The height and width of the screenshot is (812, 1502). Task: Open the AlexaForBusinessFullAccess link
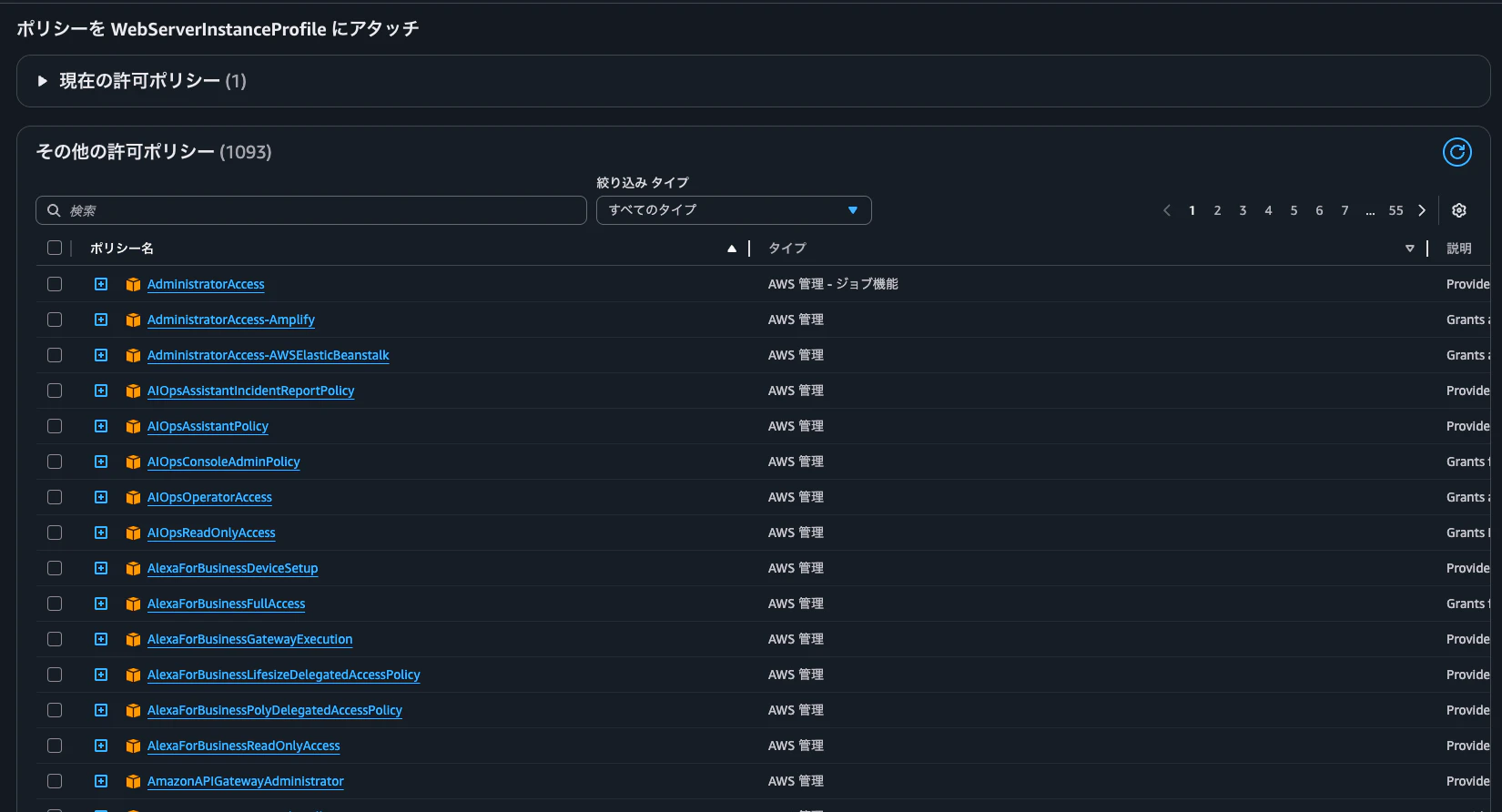pyautogui.click(x=226, y=604)
